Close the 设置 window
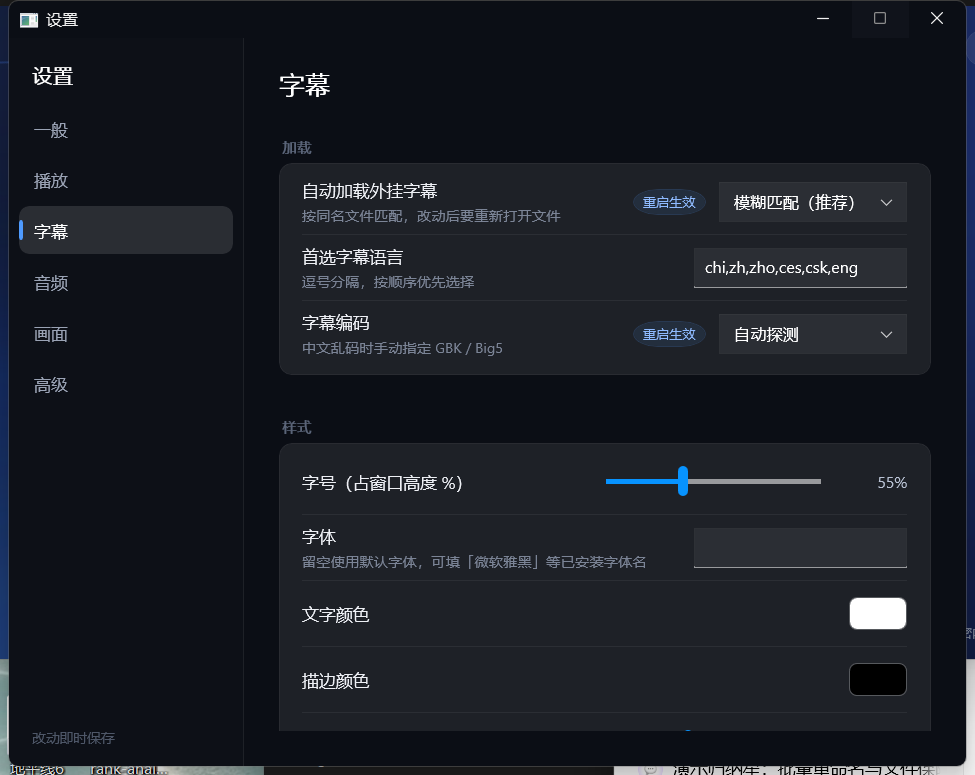 (x=936, y=19)
